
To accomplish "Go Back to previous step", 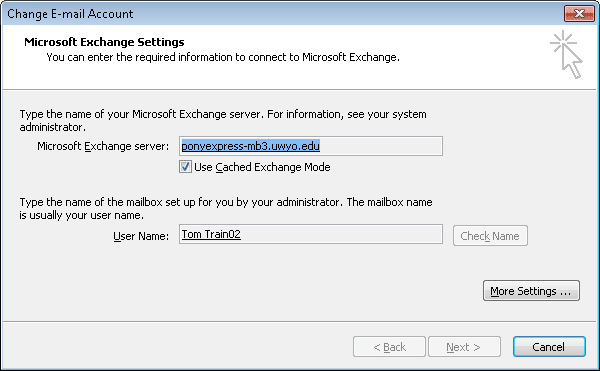I will (389, 347).
